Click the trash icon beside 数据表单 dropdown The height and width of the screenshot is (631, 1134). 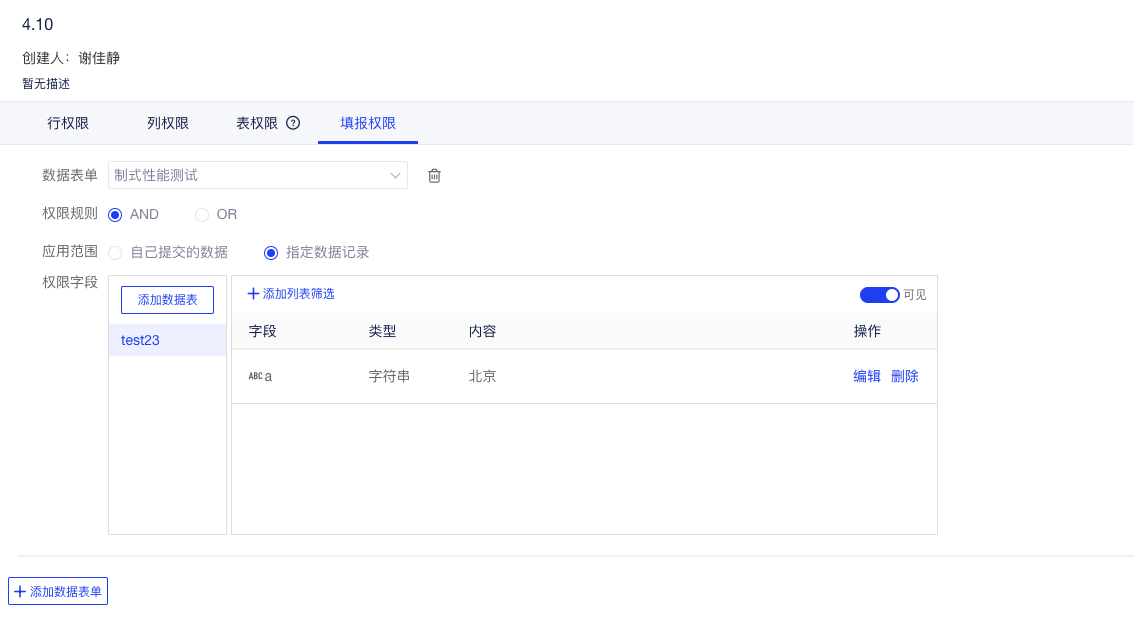tap(434, 175)
